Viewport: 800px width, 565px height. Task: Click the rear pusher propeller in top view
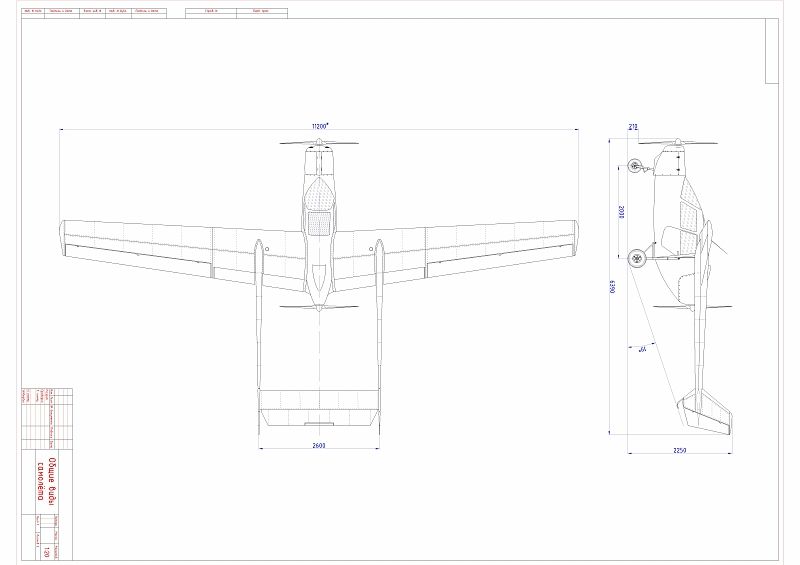[x=318, y=308]
